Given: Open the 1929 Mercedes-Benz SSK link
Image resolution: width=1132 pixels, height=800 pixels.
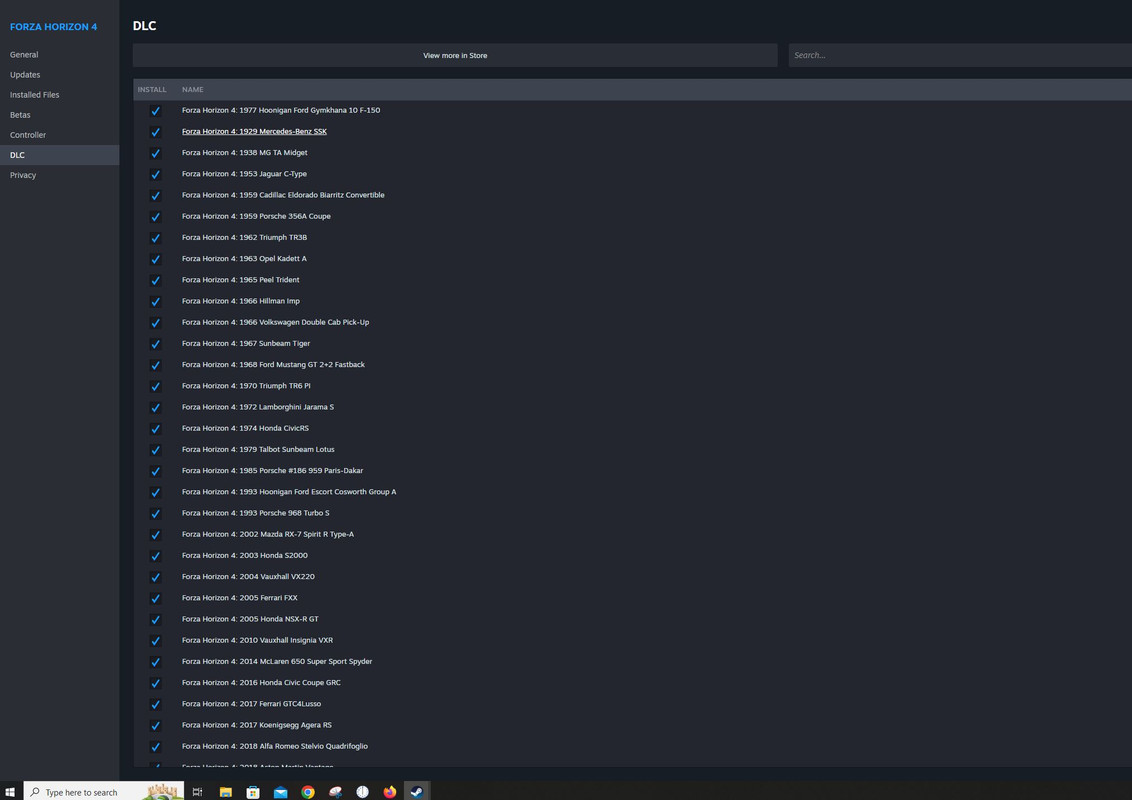Looking at the screenshot, I should click(254, 131).
